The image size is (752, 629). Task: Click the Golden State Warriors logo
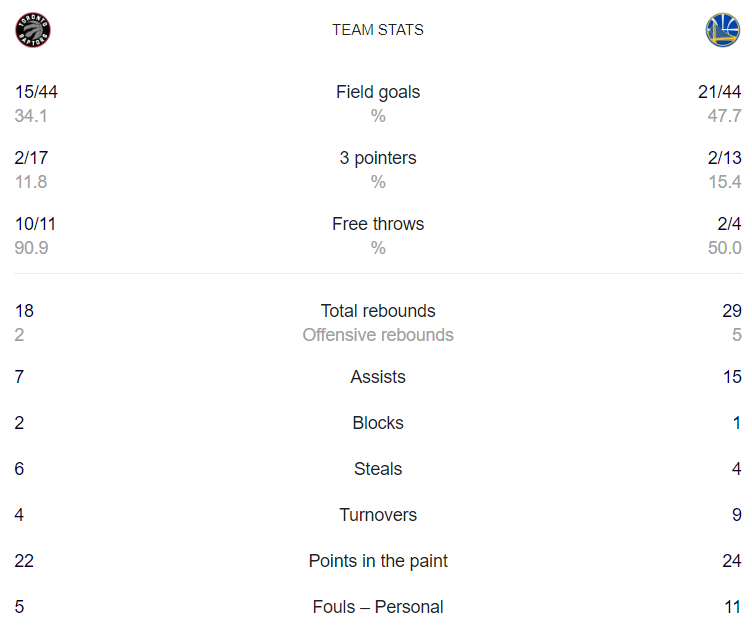(722, 30)
